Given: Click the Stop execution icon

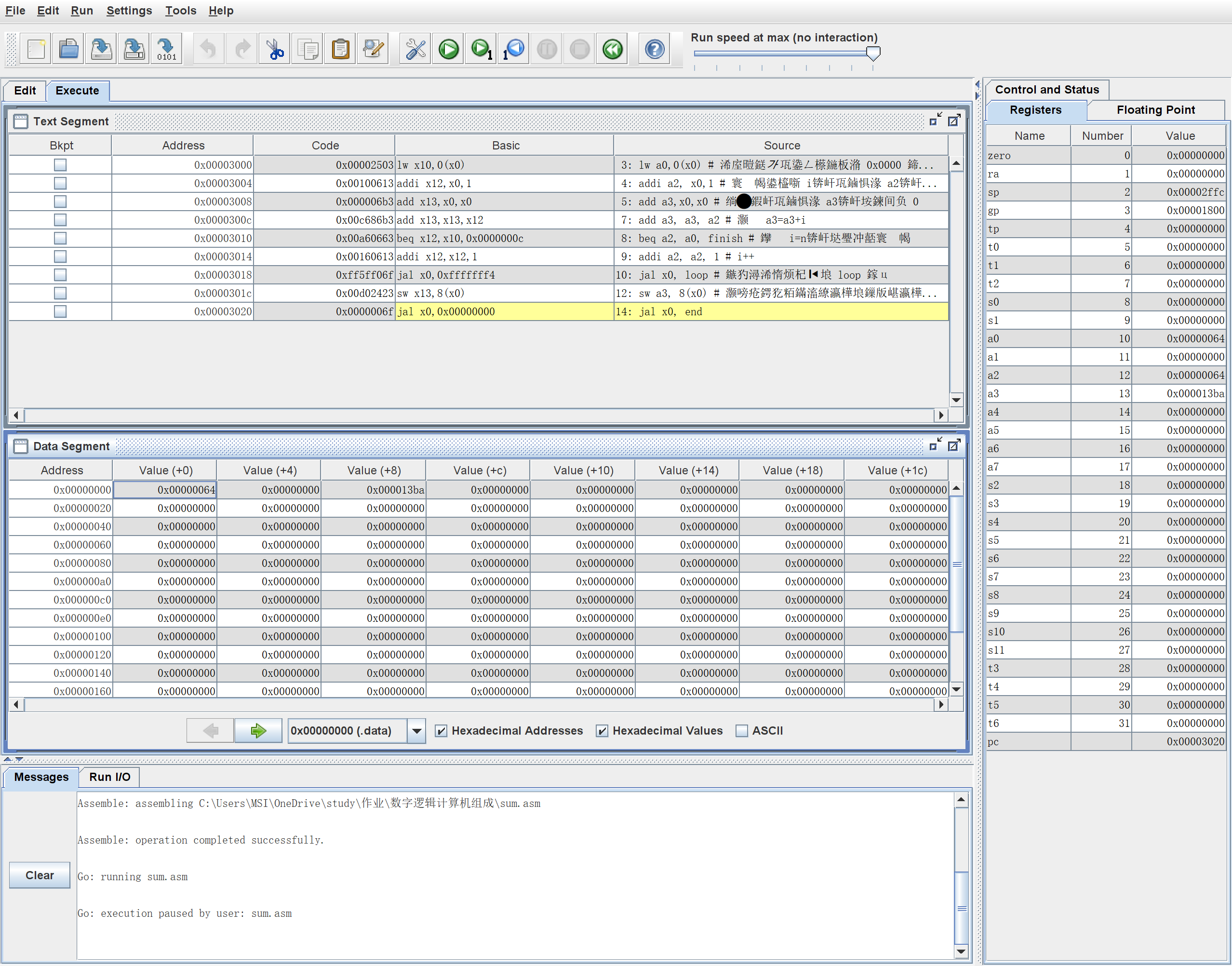Looking at the screenshot, I should 579,49.
